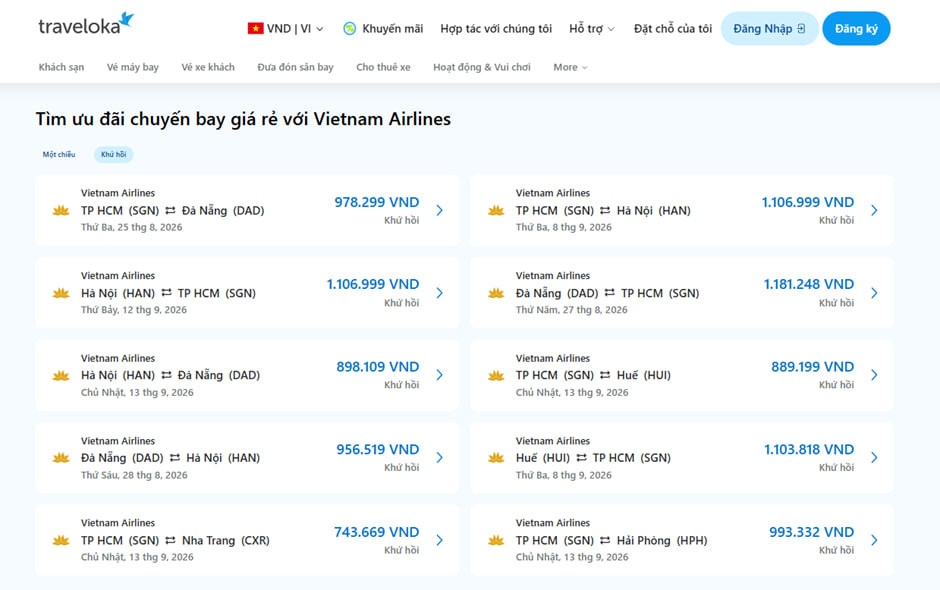Screen dimensions: 940x590
Task: Go to Hoạt động & Vui chơi tab
Action: click(482, 67)
